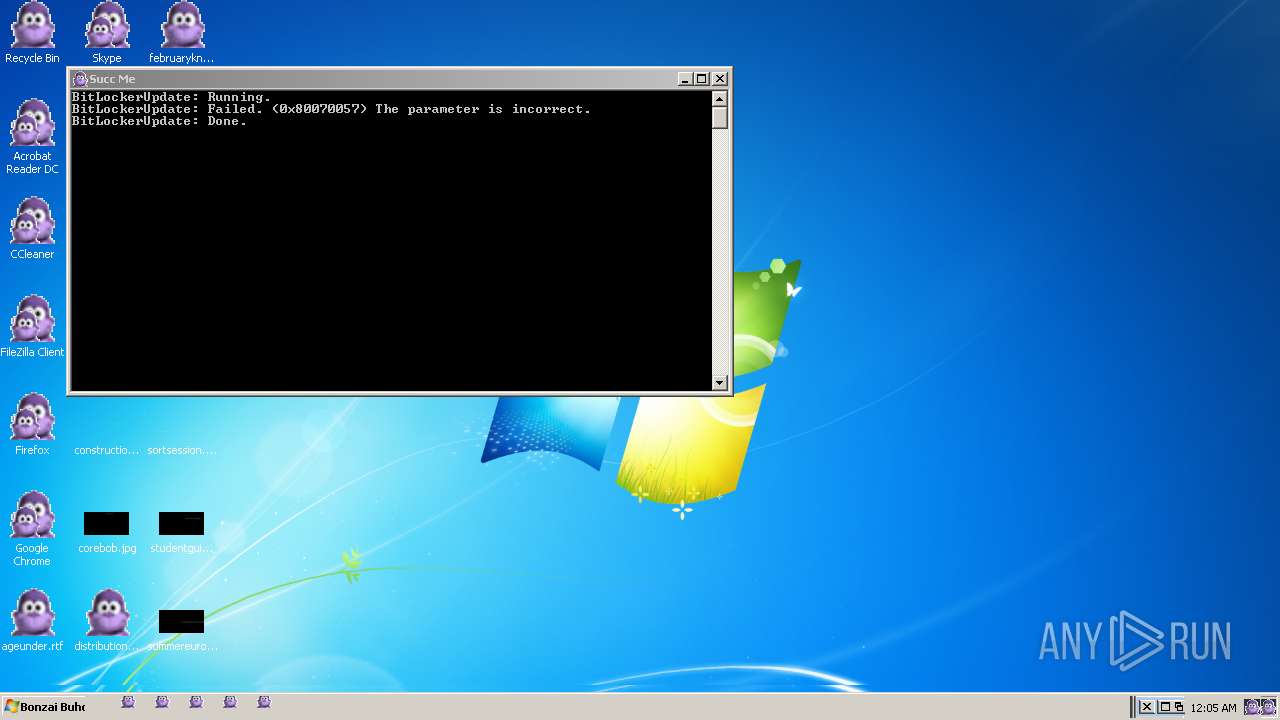Click the X icon in system tray
Screen dimensions: 1280x720
tap(1147, 707)
